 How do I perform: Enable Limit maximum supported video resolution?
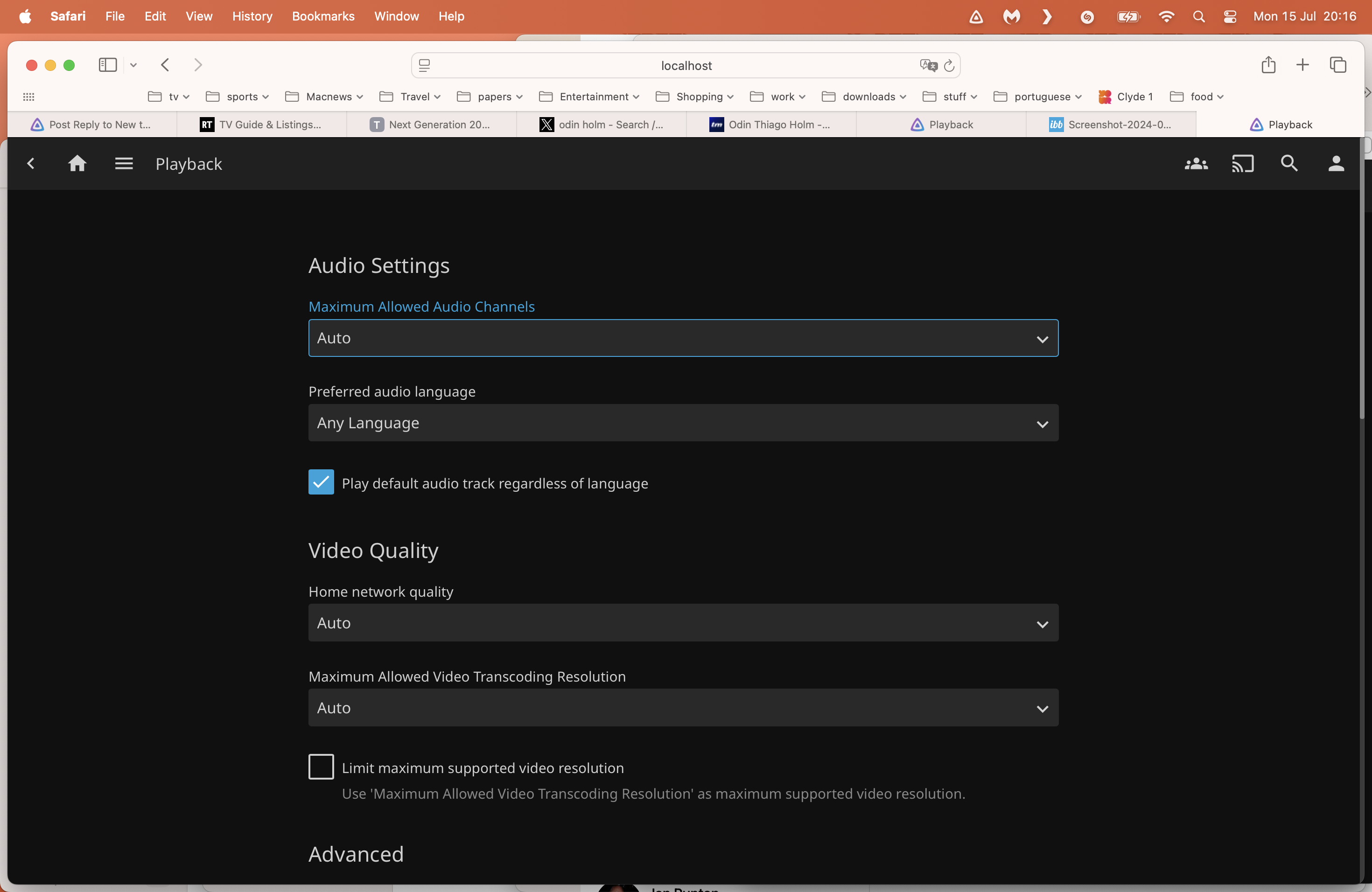pos(321,767)
